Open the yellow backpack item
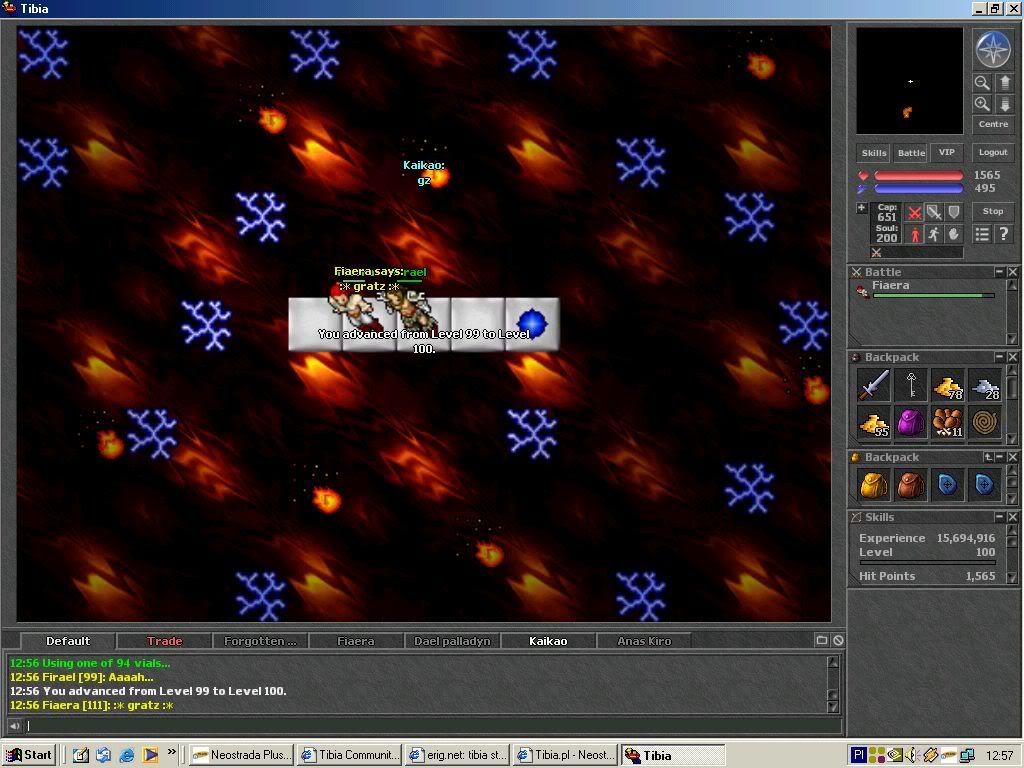The image size is (1024, 768). [874, 485]
